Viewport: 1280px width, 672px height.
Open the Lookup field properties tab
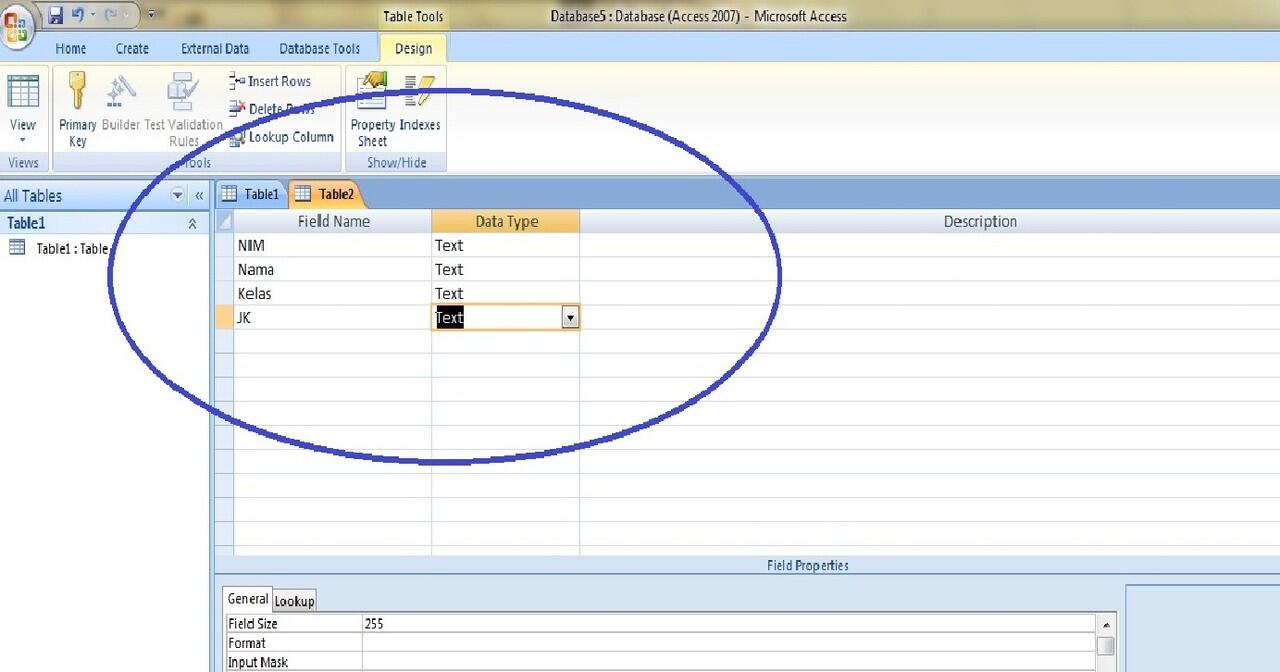coord(294,600)
